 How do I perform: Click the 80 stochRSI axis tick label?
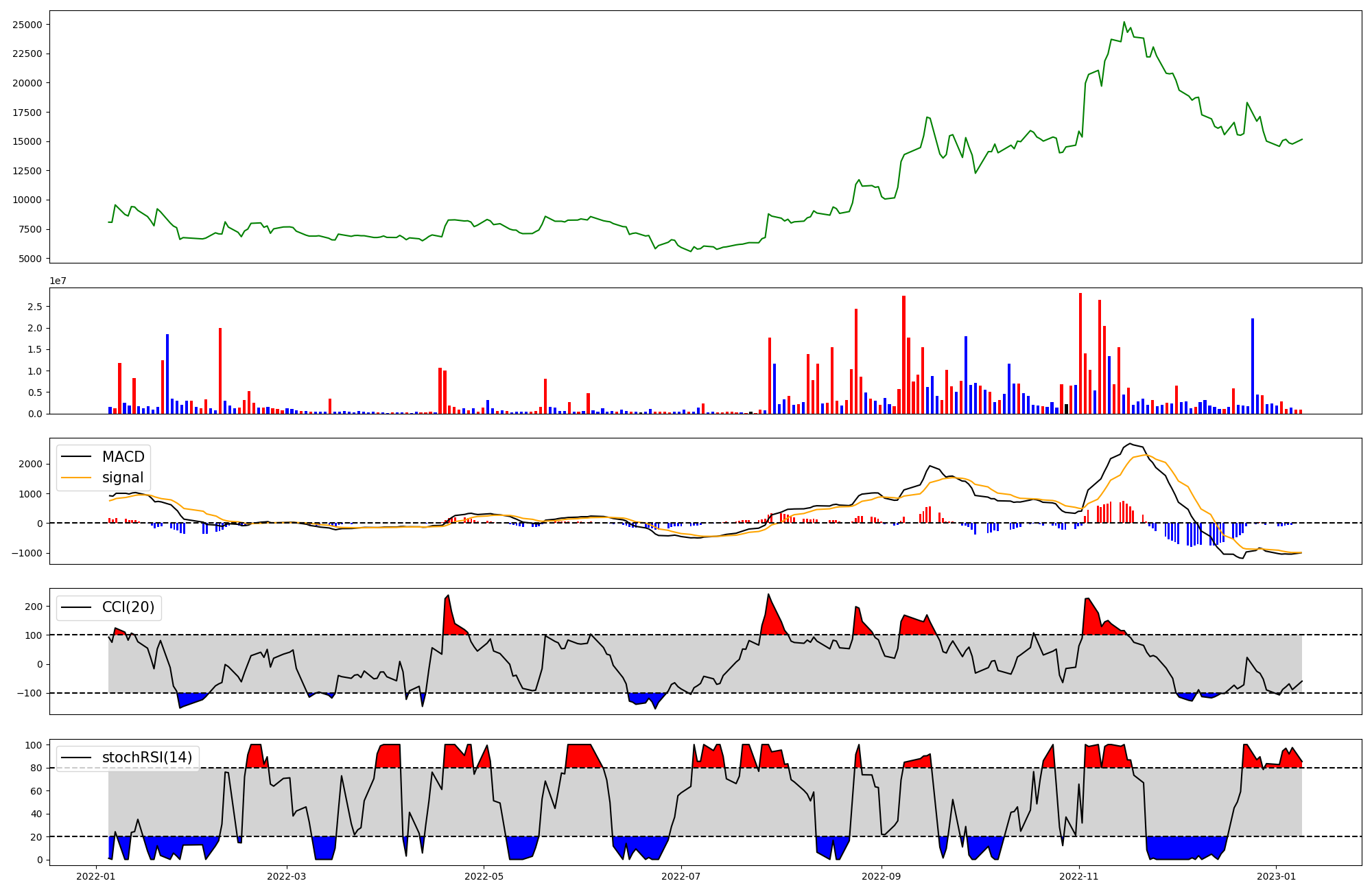pos(37,768)
